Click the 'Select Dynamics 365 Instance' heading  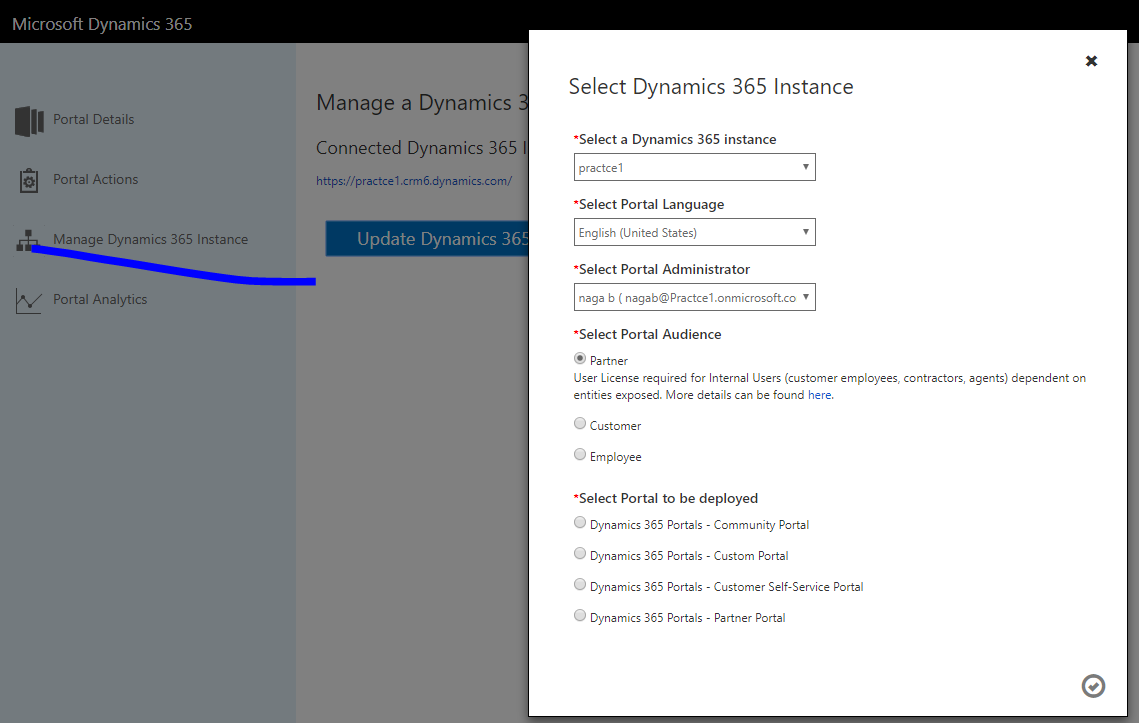click(x=711, y=86)
